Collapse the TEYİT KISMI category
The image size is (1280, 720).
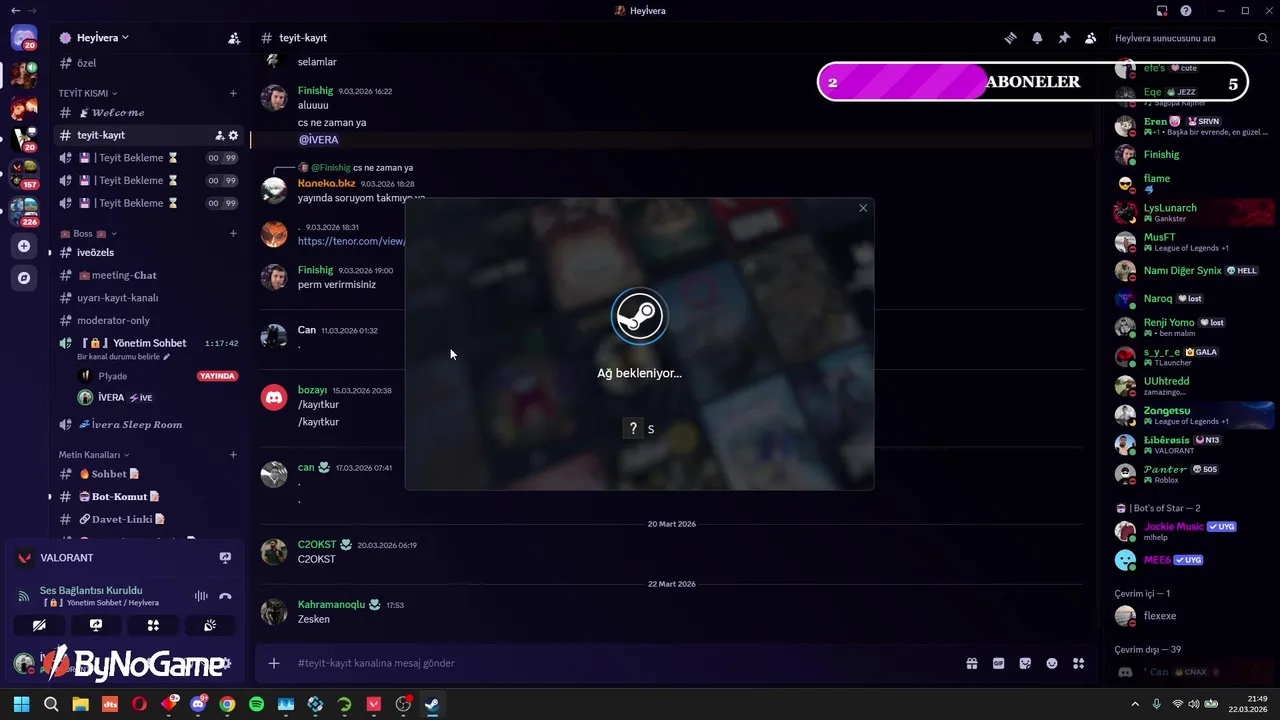pyautogui.click(x=88, y=93)
